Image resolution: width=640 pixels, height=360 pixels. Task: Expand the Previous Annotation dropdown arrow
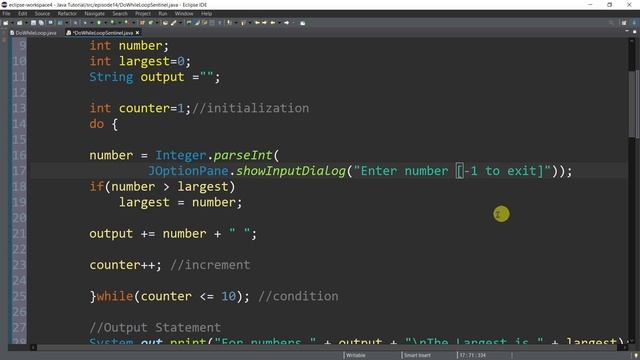(x=250, y=23)
